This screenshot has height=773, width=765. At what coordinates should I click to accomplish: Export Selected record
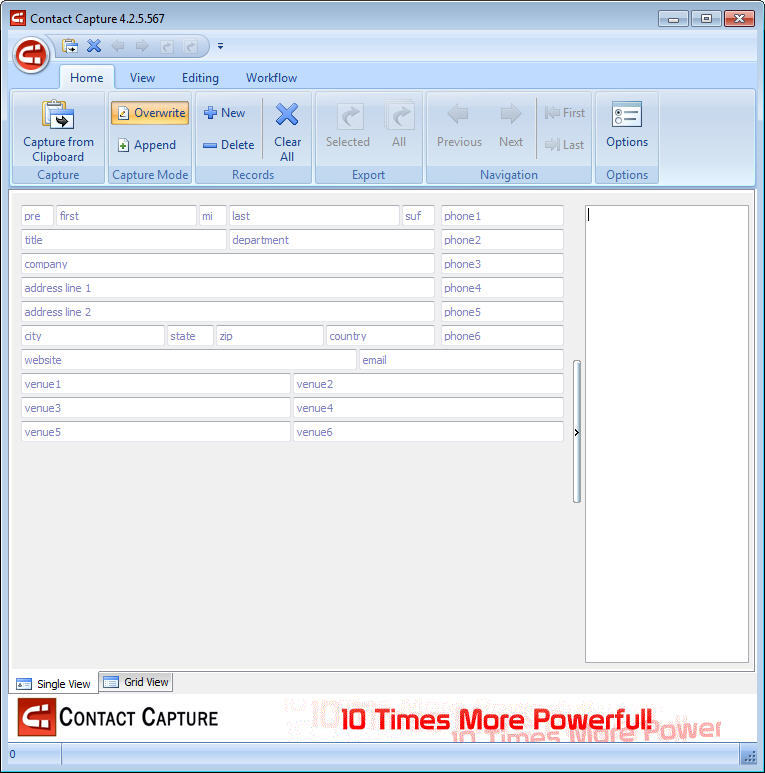point(348,126)
